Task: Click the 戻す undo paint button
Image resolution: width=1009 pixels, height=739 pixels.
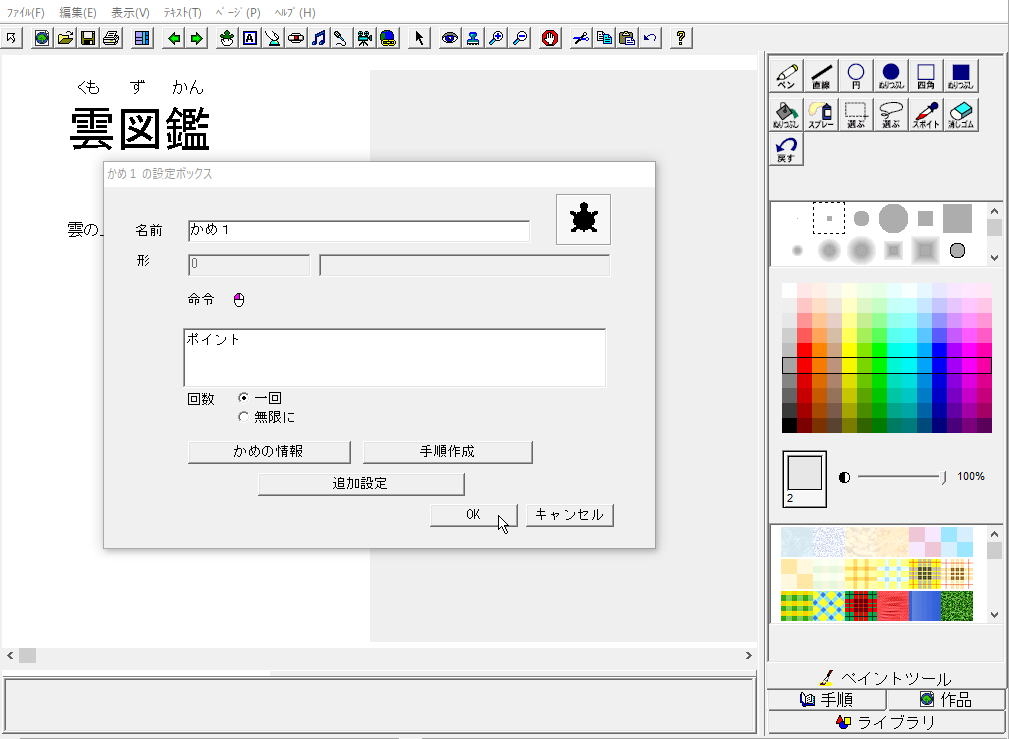Action: click(x=786, y=150)
